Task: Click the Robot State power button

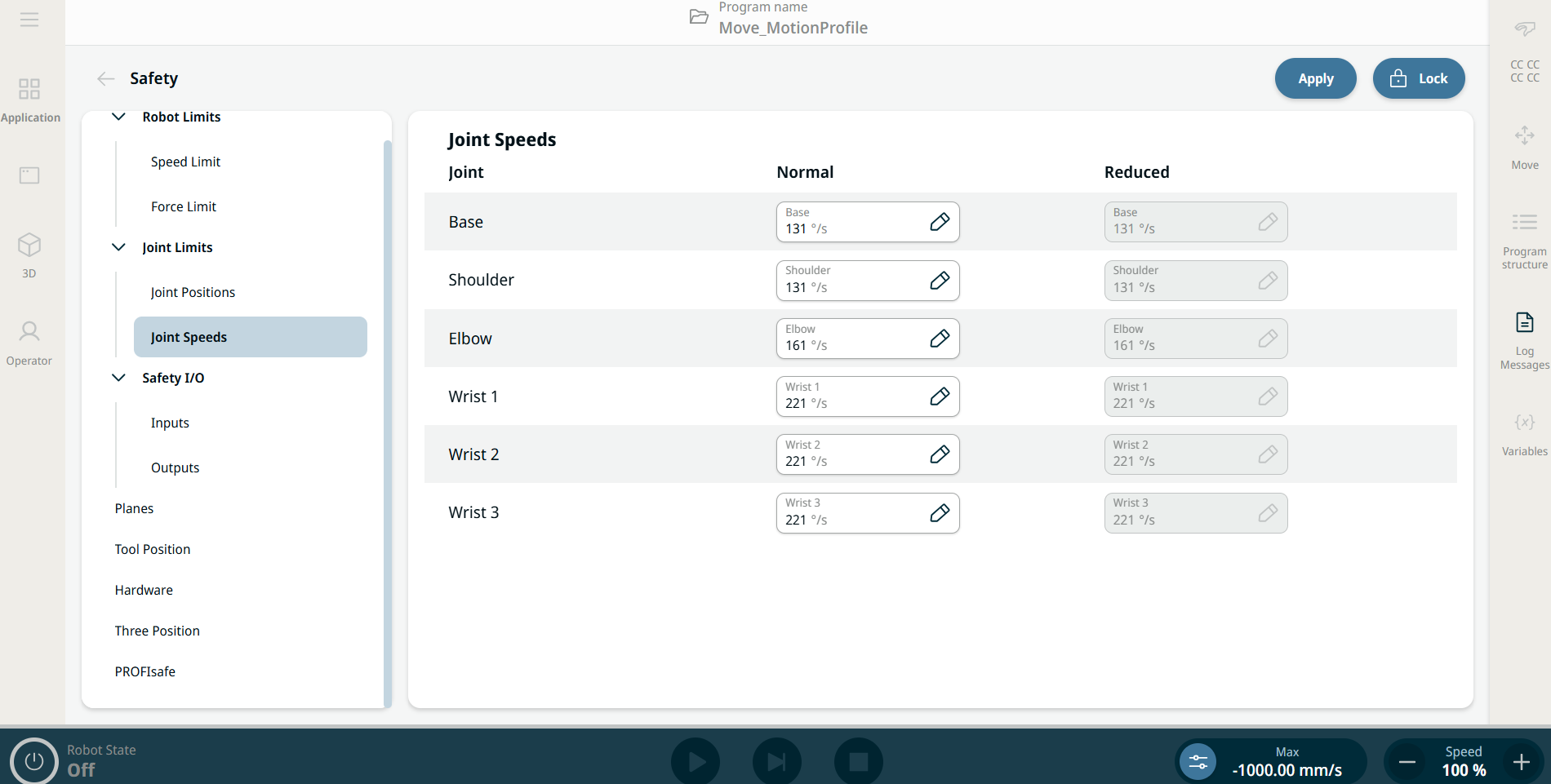Action: tap(33, 761)
